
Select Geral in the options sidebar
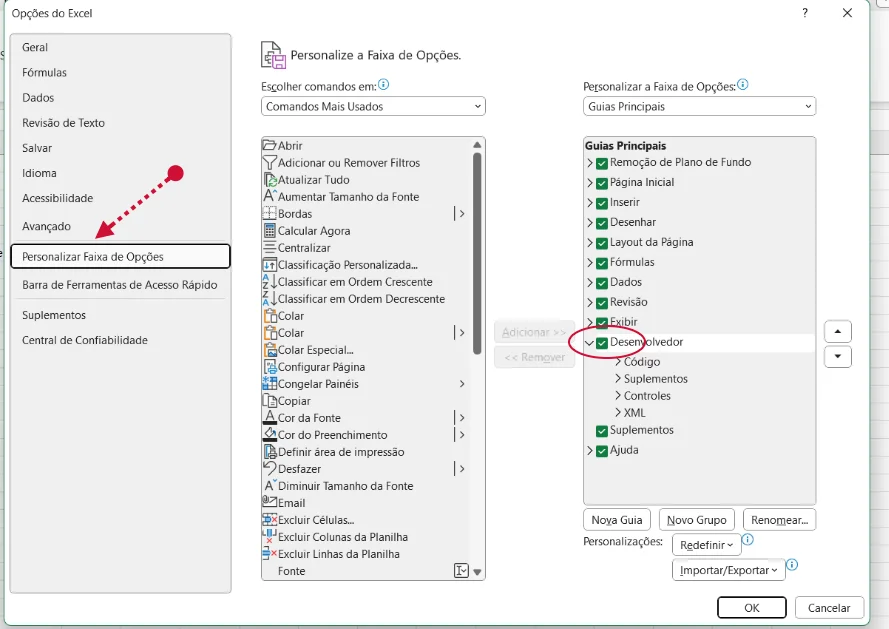click(35, 47)
